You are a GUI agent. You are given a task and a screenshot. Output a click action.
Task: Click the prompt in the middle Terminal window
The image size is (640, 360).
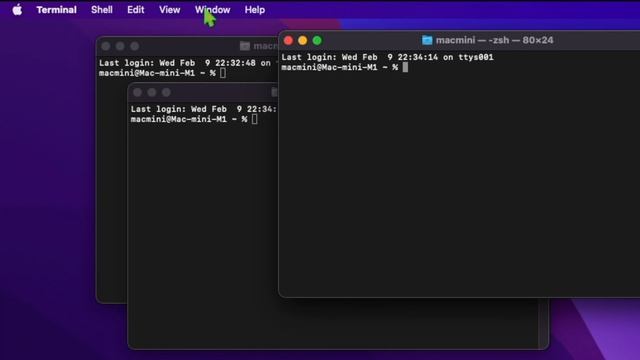(x=194, y=119)
